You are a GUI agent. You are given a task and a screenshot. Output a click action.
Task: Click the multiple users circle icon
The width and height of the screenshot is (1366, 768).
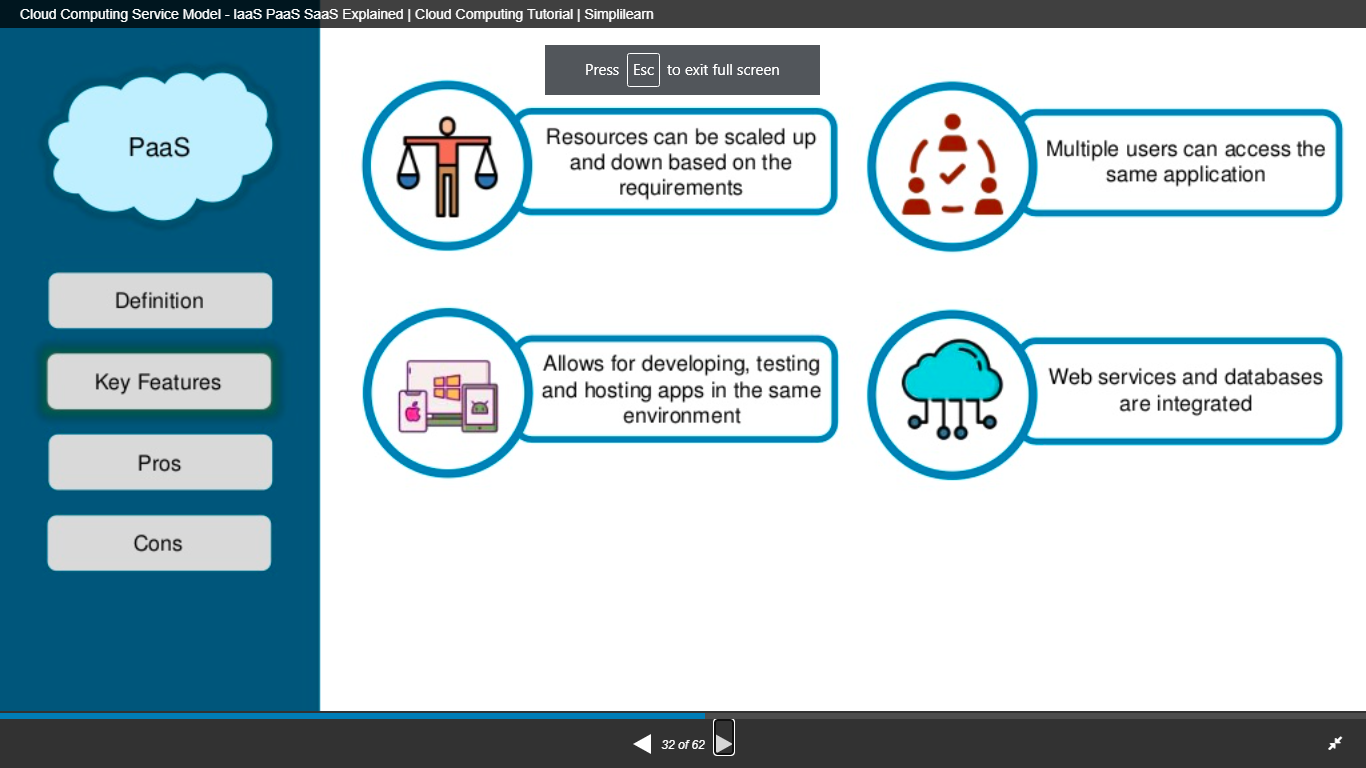[952, 166]
